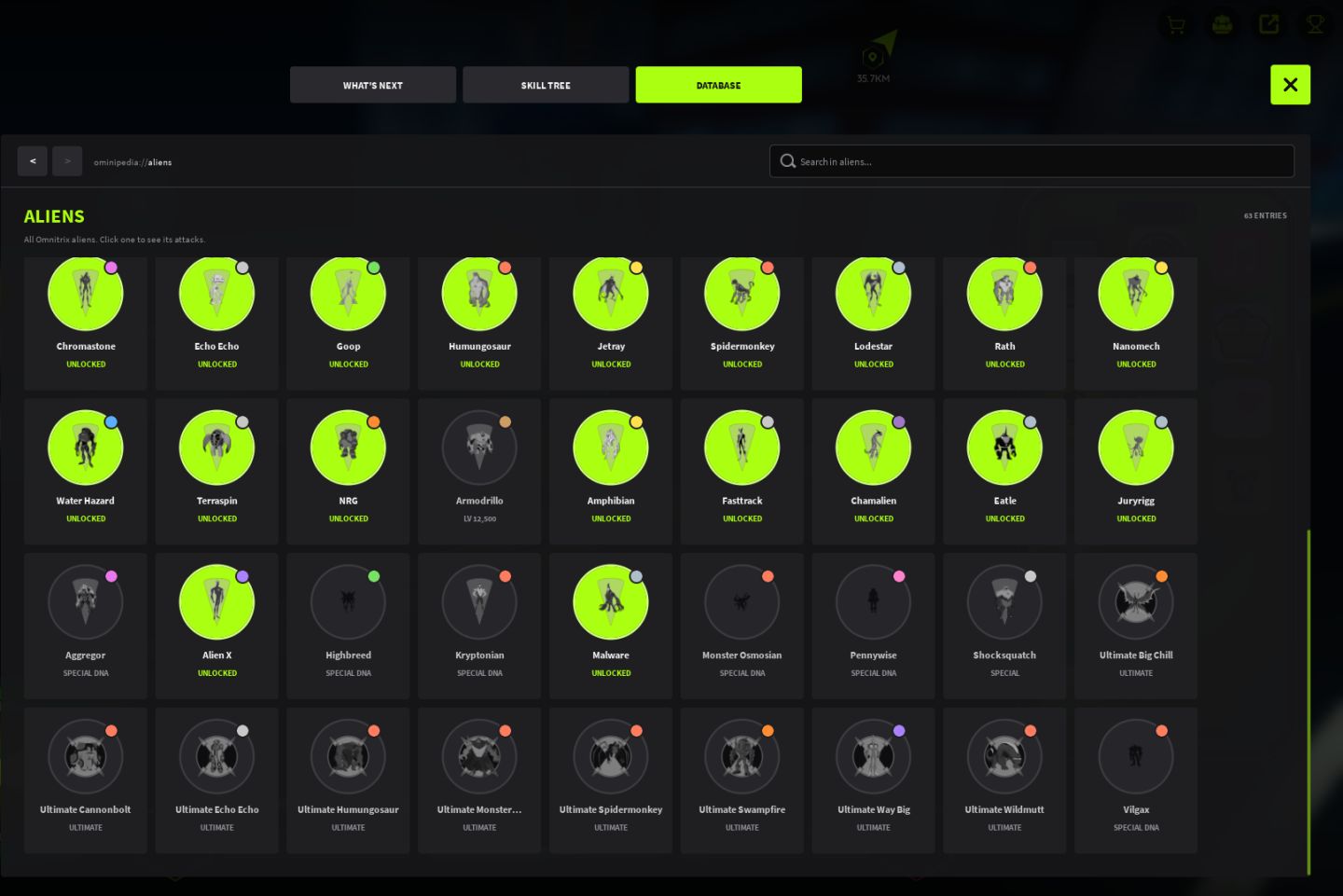Close the database panel
This screenshot has height=896, width=1343.
click(x=1290, y=85)
